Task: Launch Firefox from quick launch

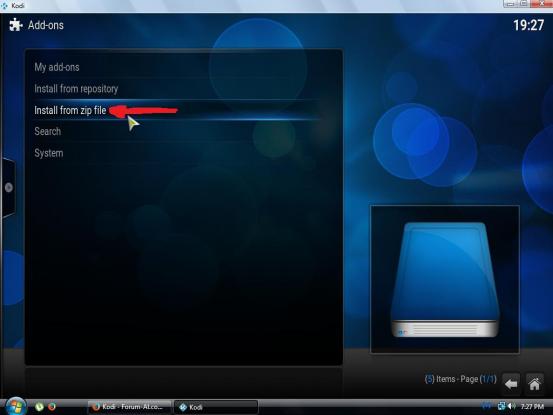Action: [52, 407]
